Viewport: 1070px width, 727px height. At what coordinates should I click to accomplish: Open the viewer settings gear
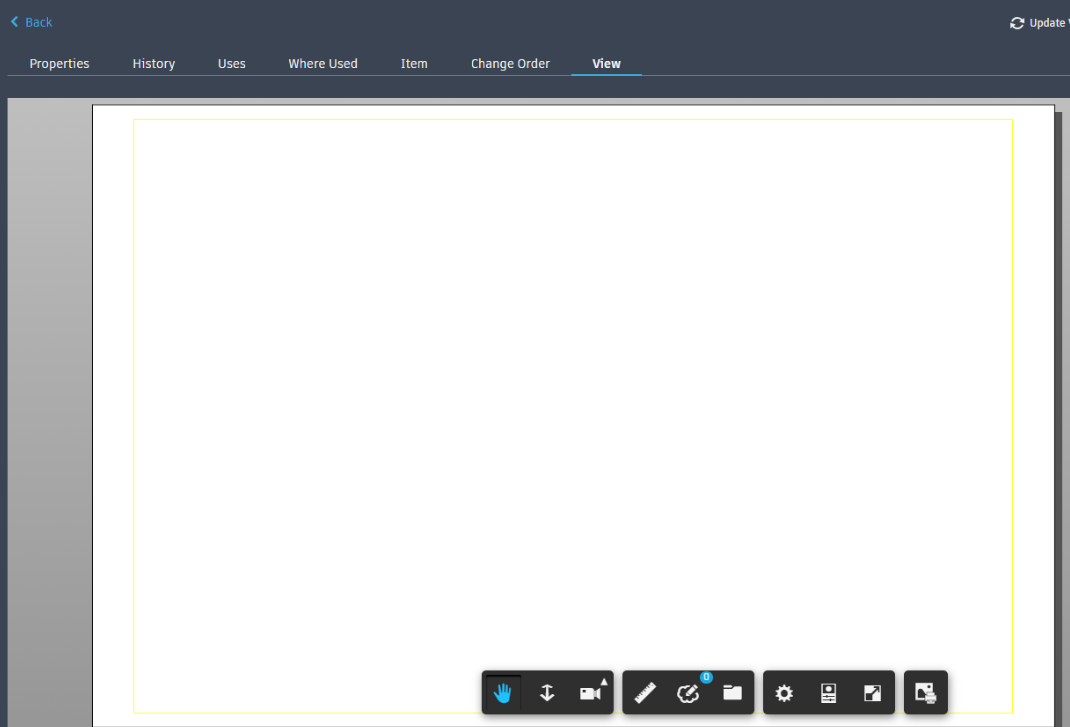784,692
